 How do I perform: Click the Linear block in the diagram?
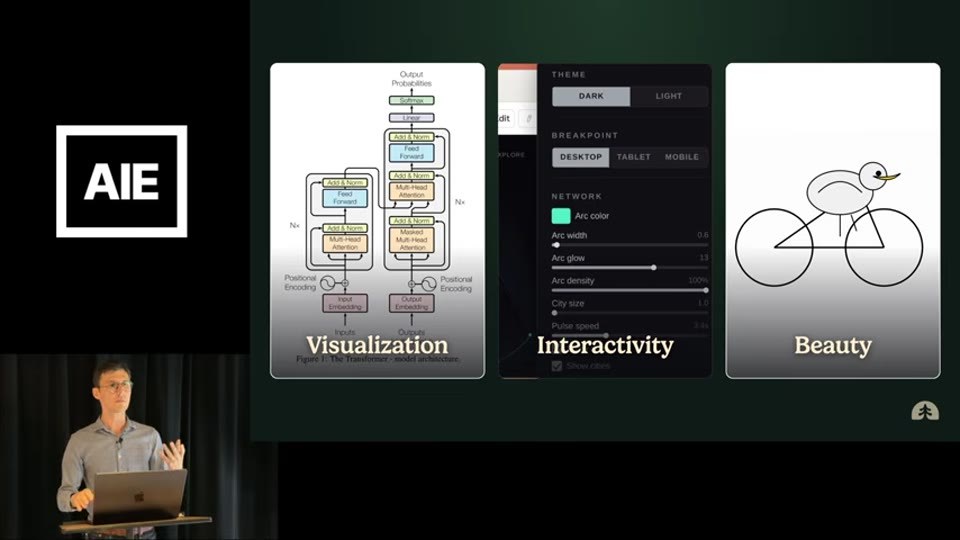(411, 118)
